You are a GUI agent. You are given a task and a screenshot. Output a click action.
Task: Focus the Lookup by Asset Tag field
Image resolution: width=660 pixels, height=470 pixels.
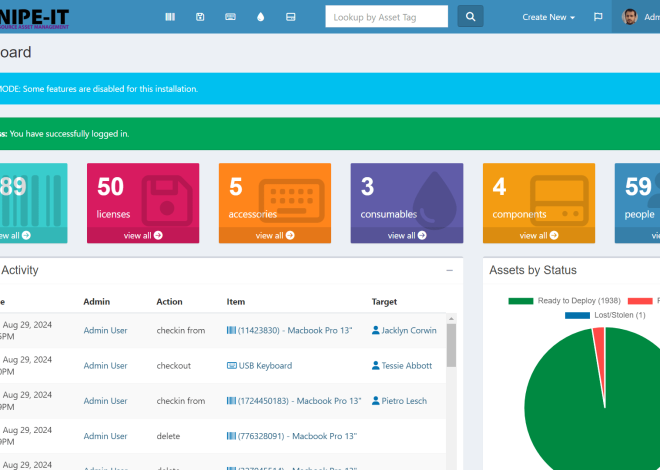(x=386, y=16)
